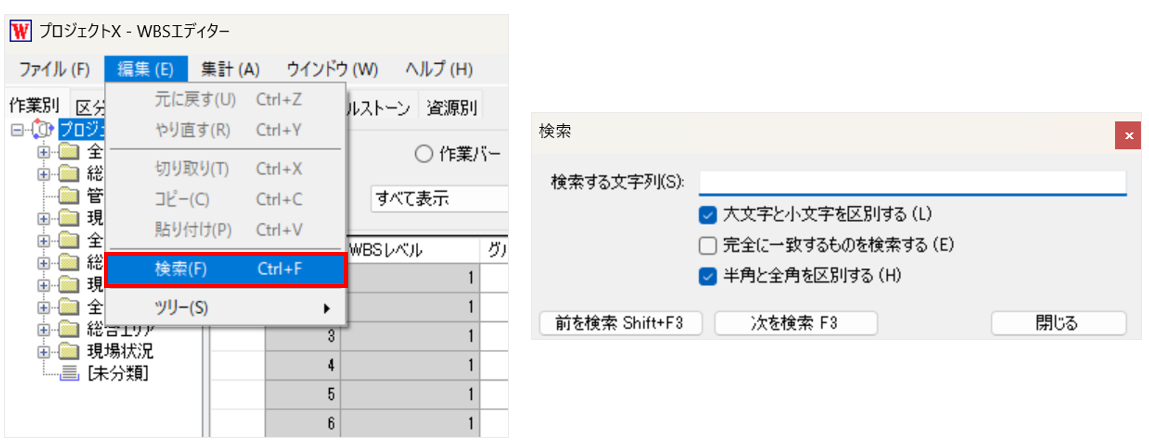
Task: Toggle 大文字と小文字を区別する checkbox
Action: 707,215
